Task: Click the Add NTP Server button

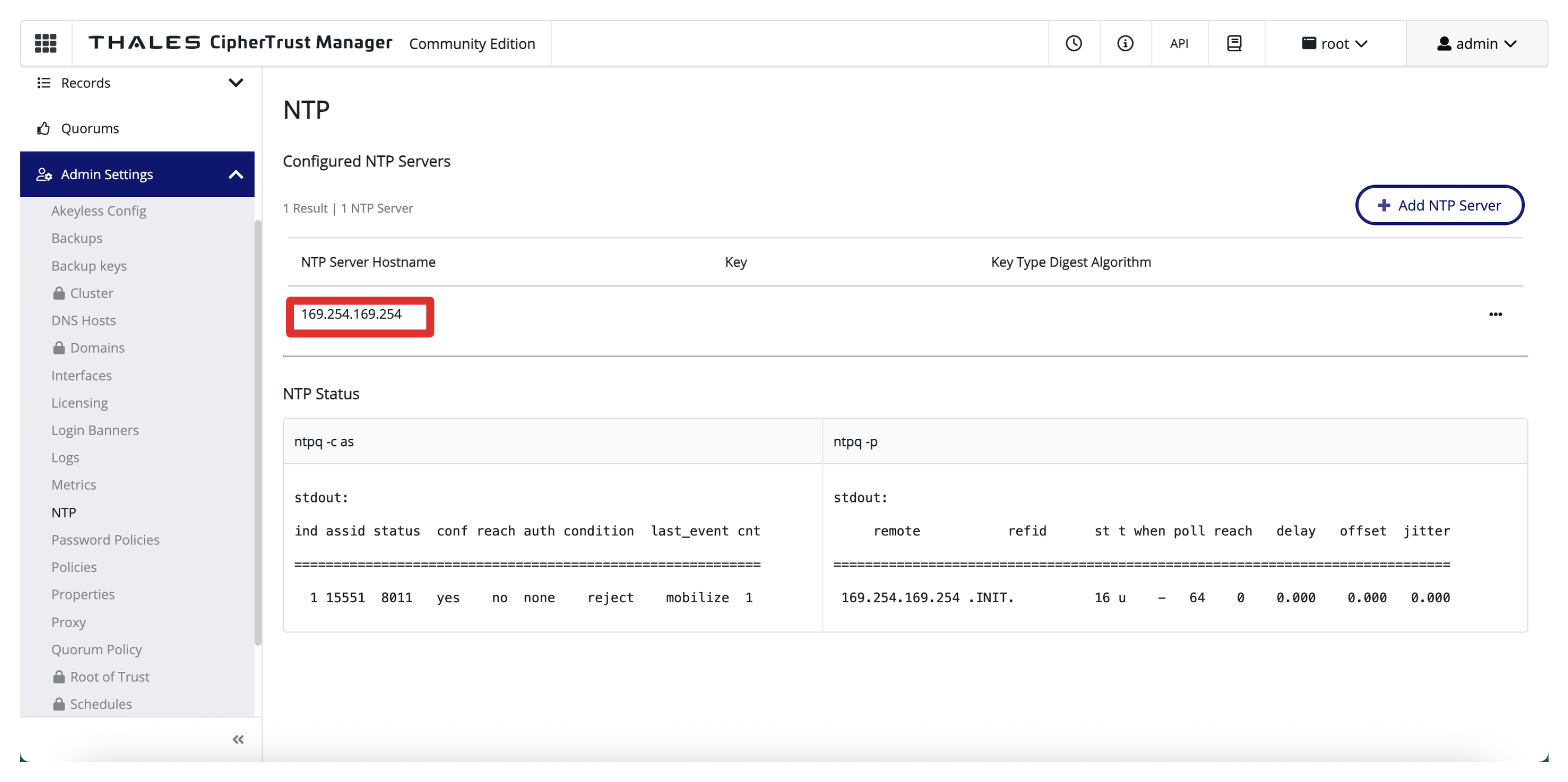Action: 1439,205
